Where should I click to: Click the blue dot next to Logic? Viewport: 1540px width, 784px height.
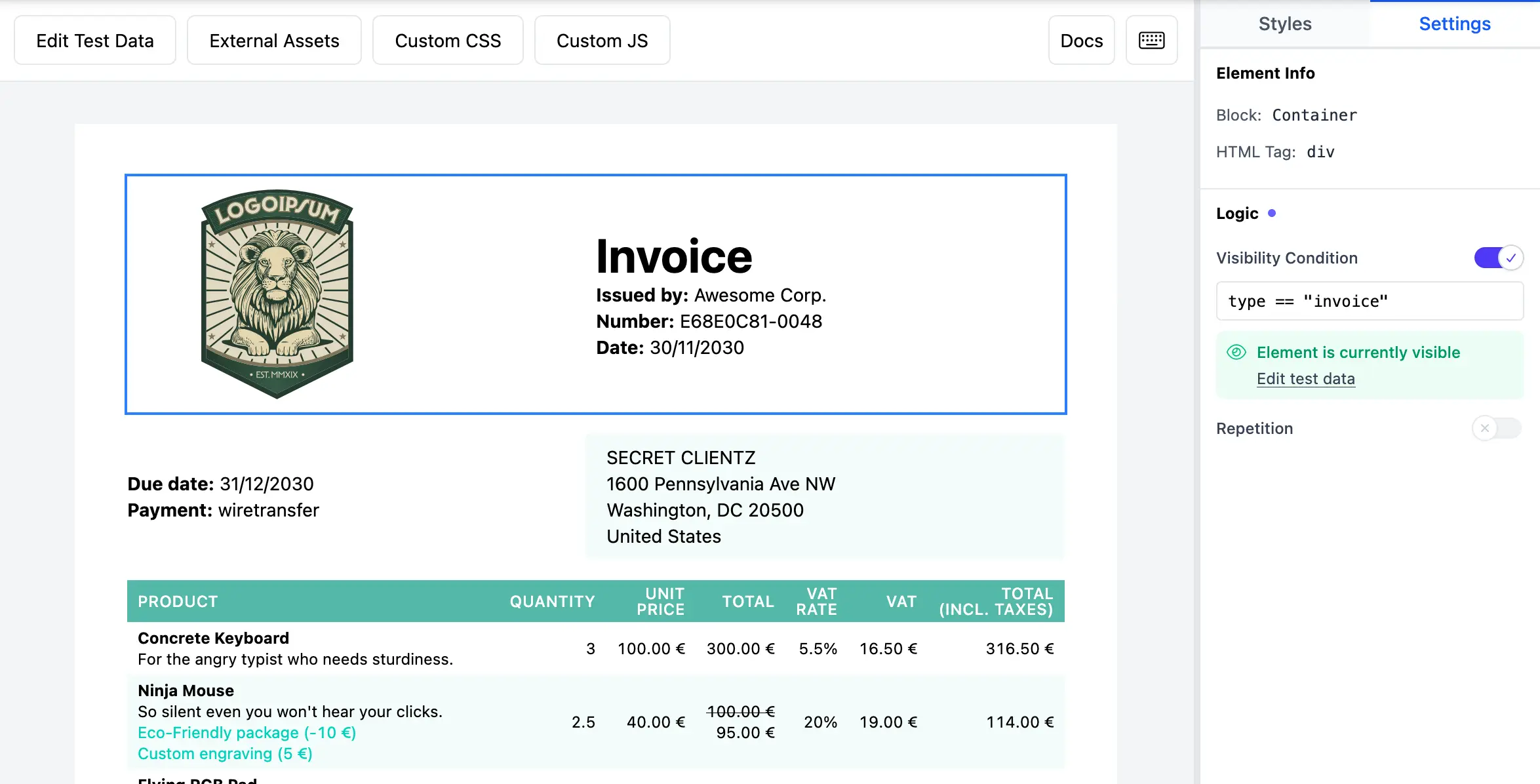(1272, 213)
